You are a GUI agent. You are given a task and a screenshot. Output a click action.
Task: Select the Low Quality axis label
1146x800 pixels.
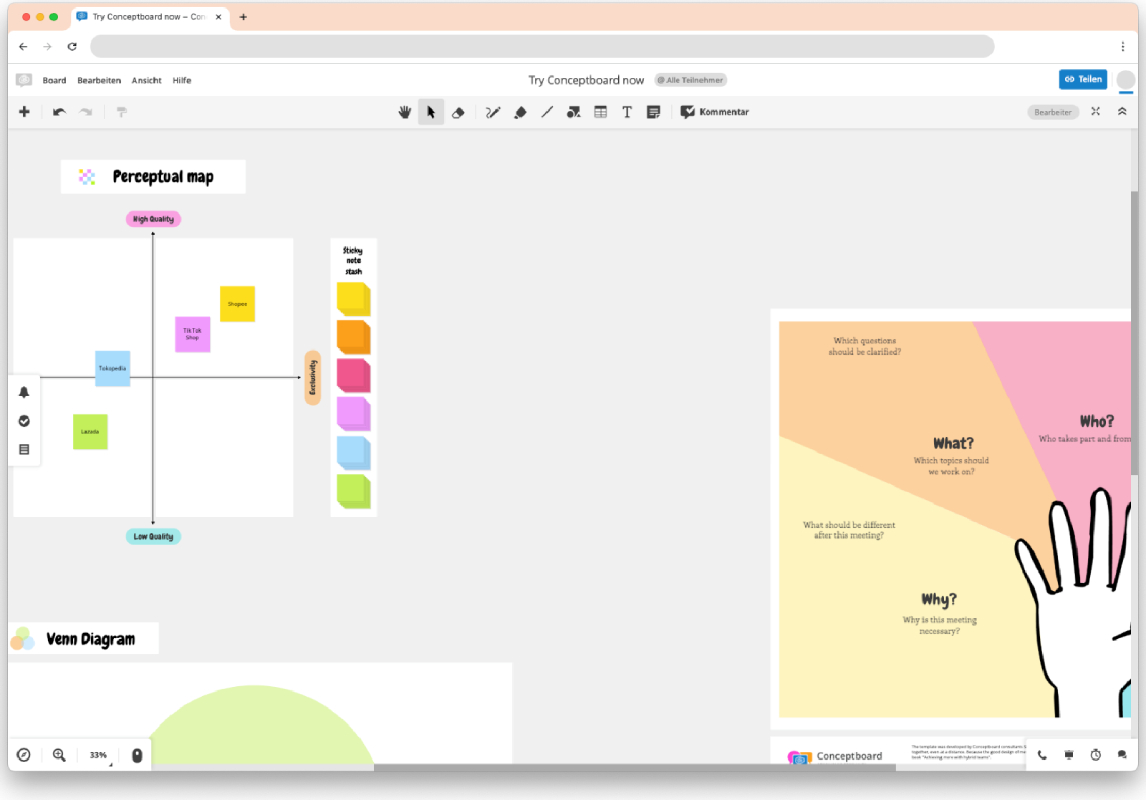[153, 536]
